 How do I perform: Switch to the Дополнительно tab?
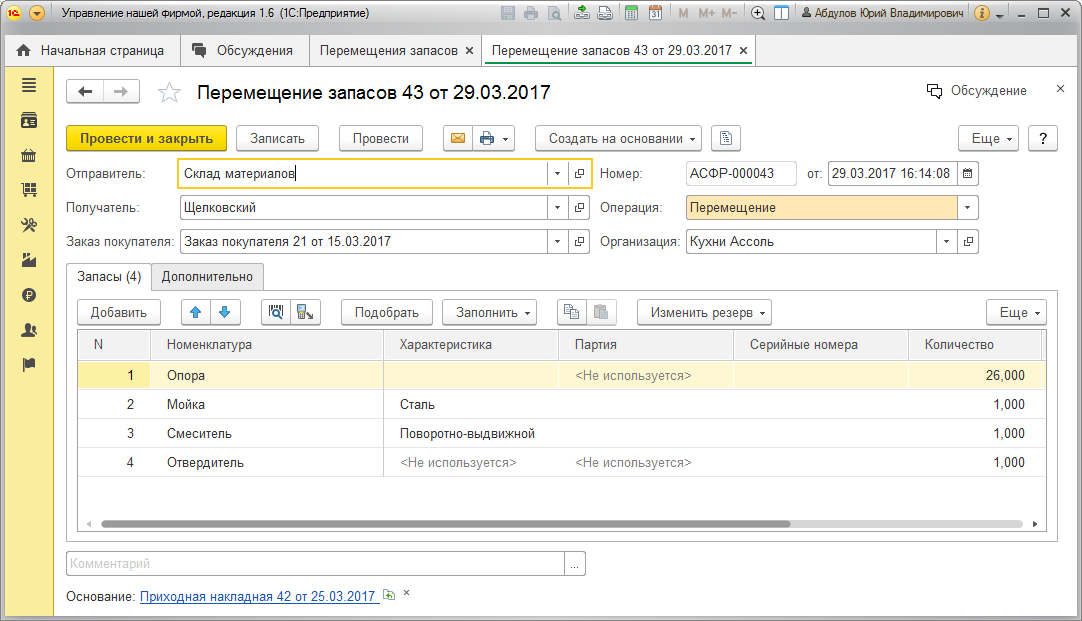pos(207,277)
